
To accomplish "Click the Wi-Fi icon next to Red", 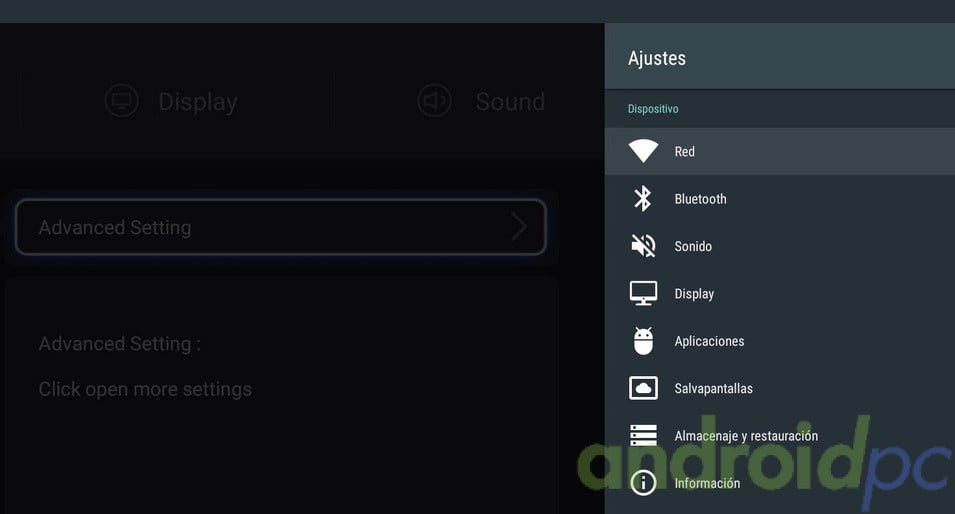I will click(643, 152).
